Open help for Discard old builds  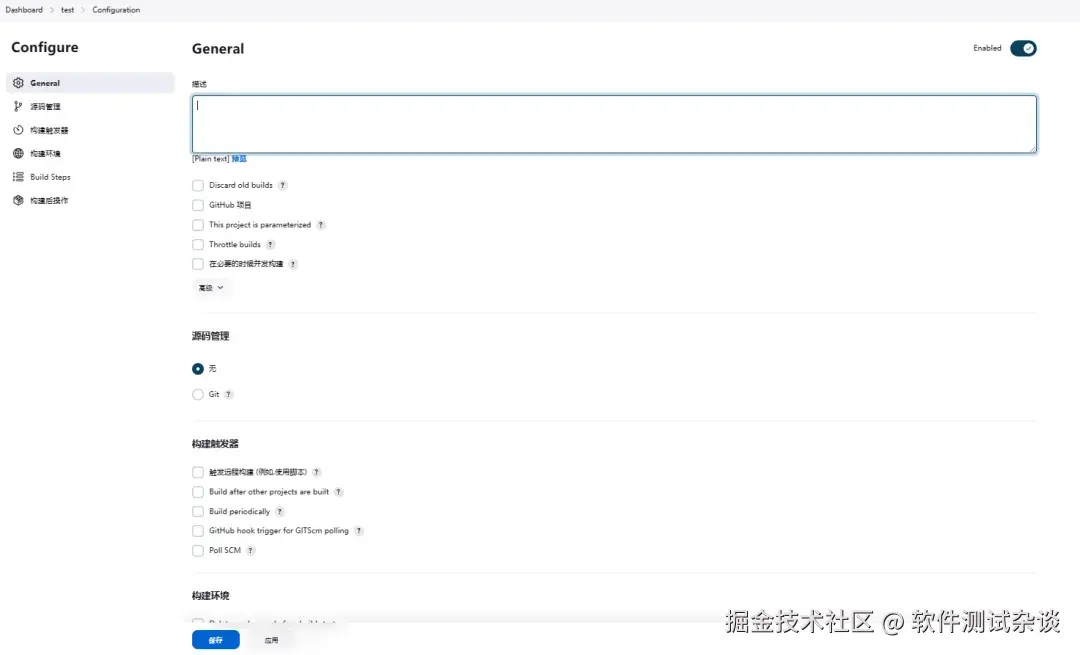(283, 185)
